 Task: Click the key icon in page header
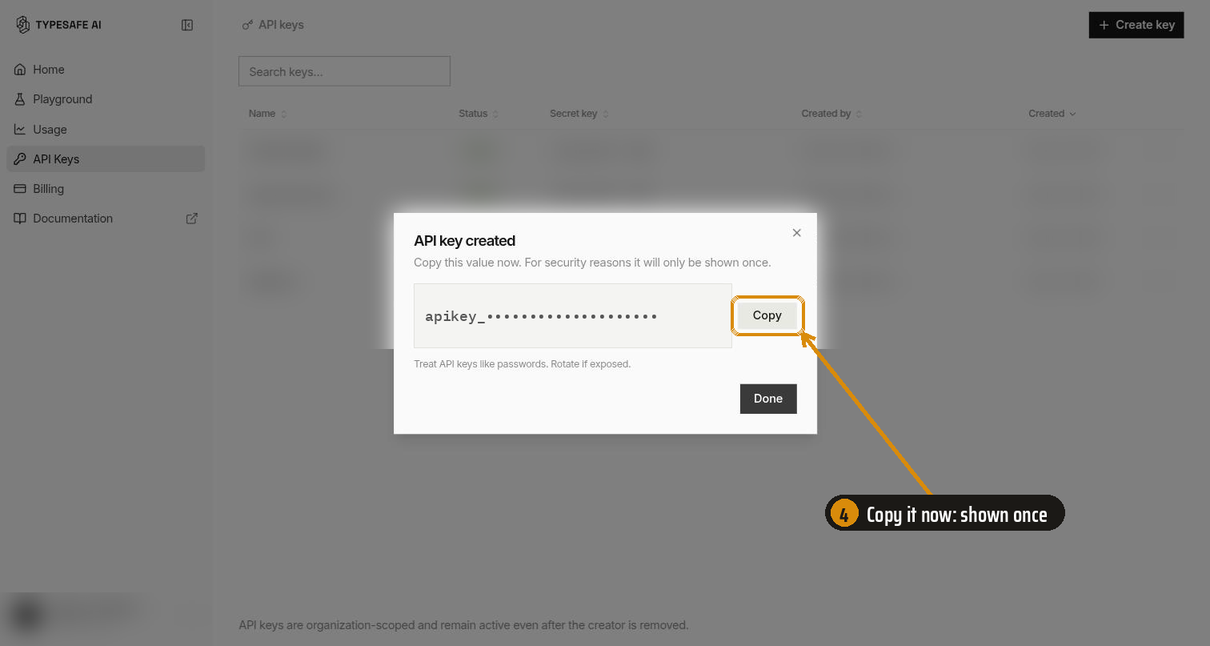(x=247, y=25)
